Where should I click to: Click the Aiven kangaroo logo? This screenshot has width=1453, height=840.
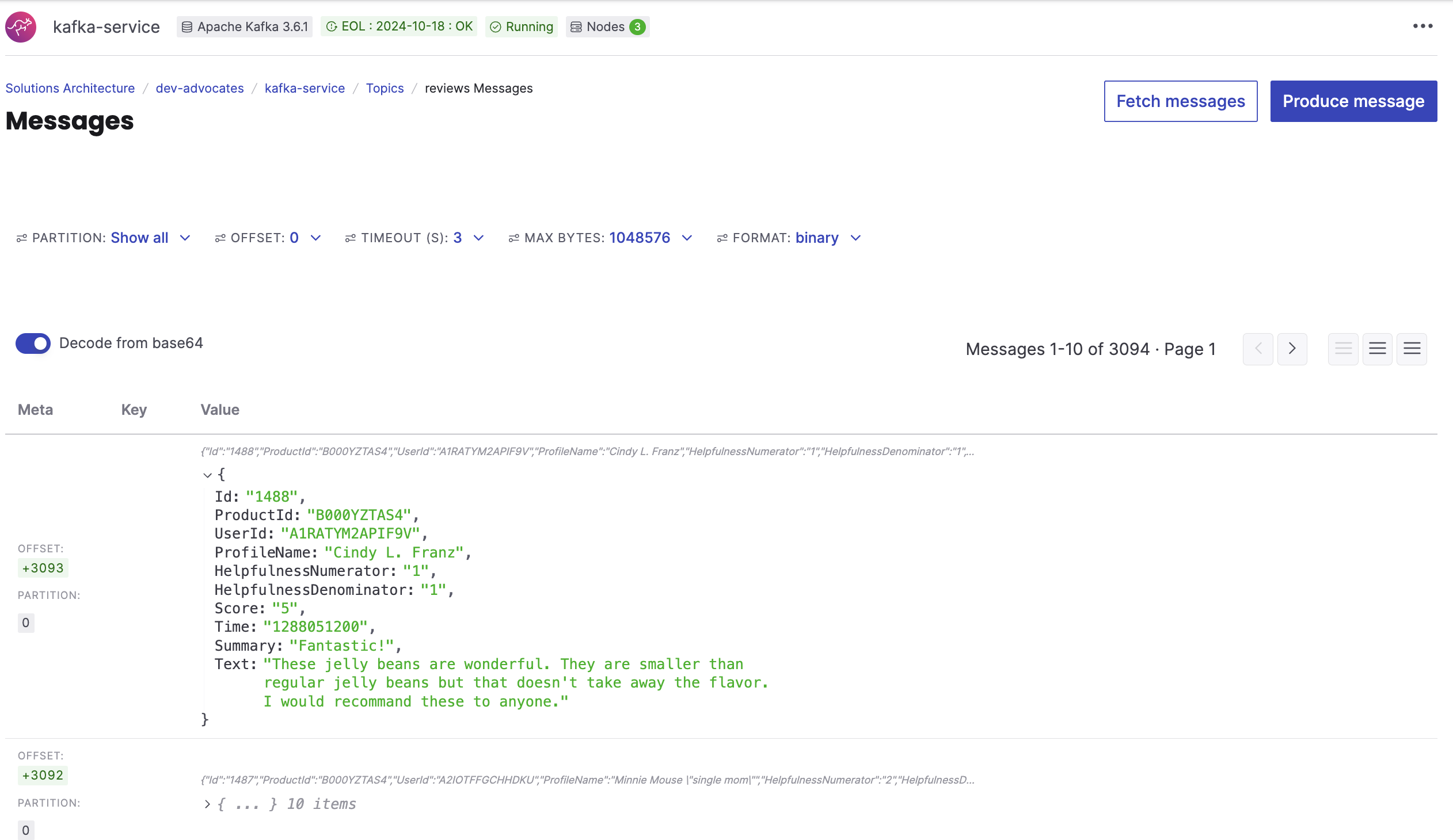(21, 26)
